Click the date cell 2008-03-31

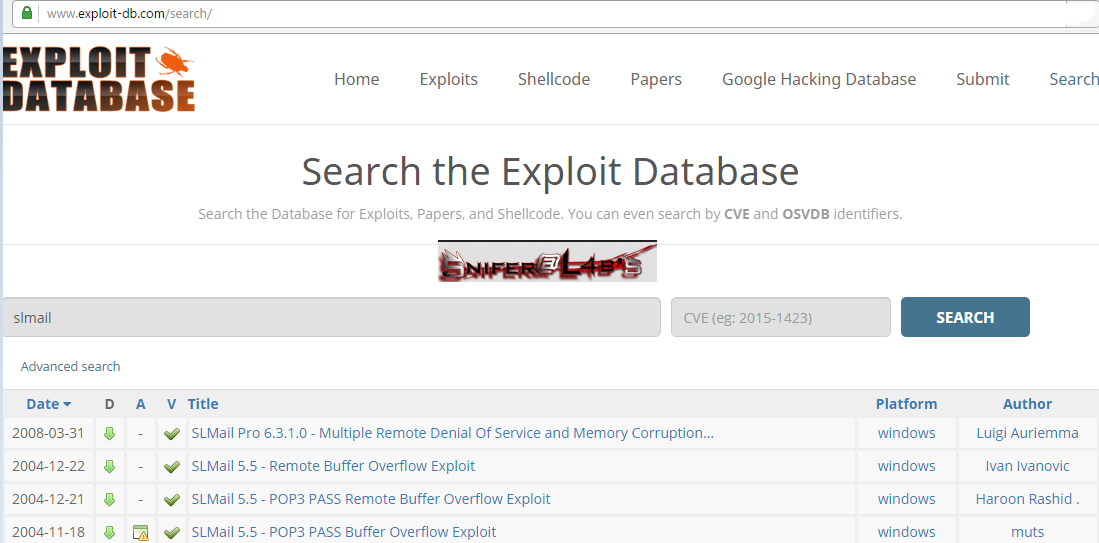click(x=48, y=433)
